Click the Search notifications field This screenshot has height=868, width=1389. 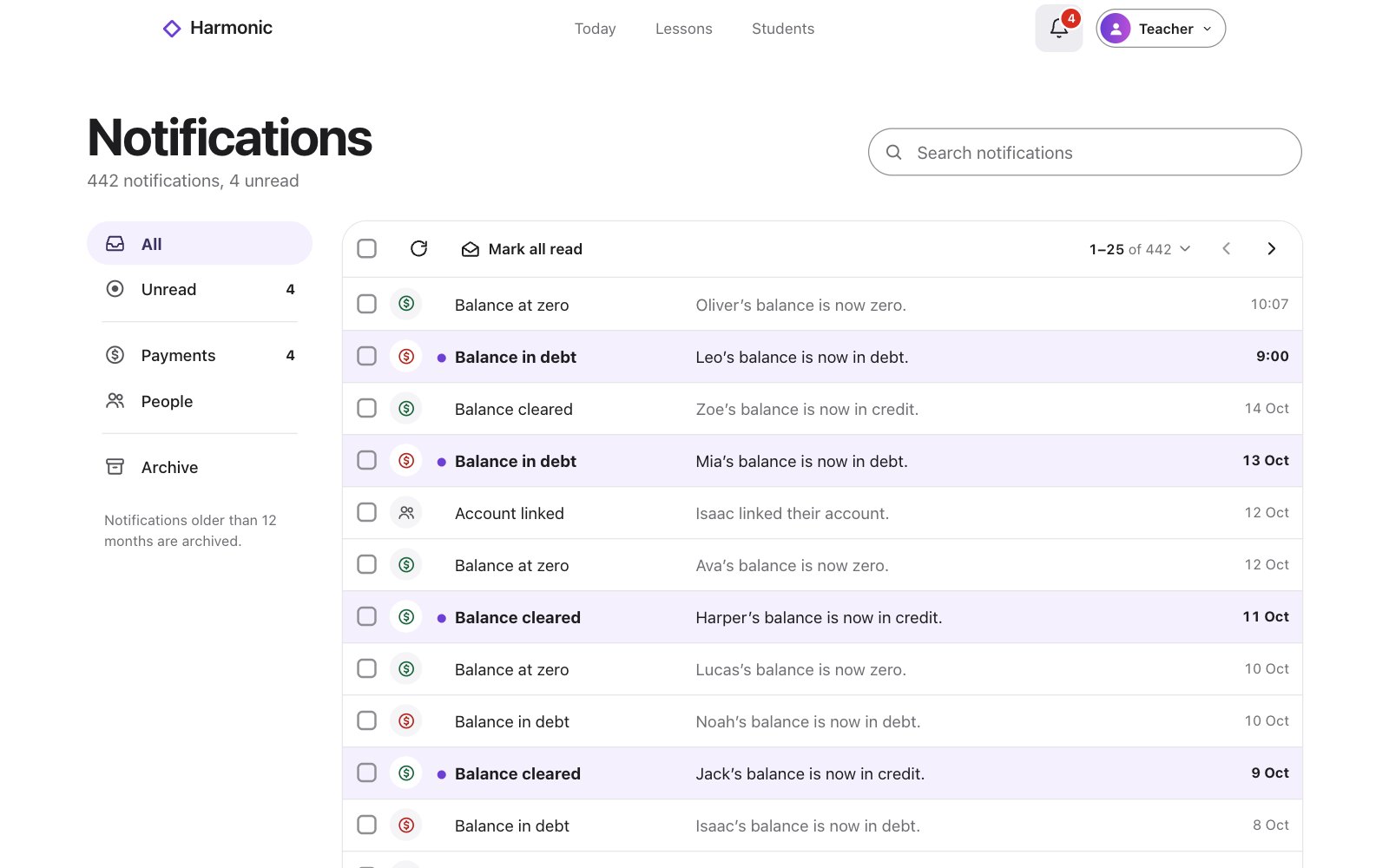coord(1085,153)
